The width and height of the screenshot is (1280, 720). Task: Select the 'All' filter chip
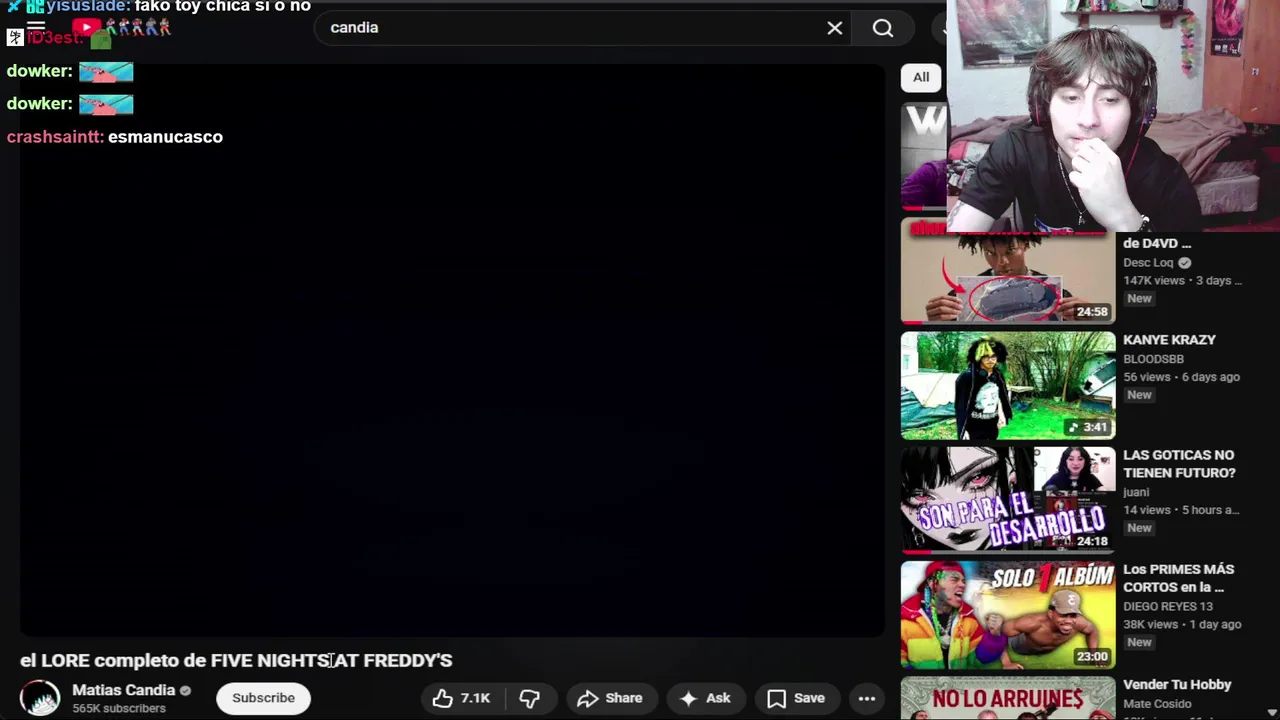[921, 77]
